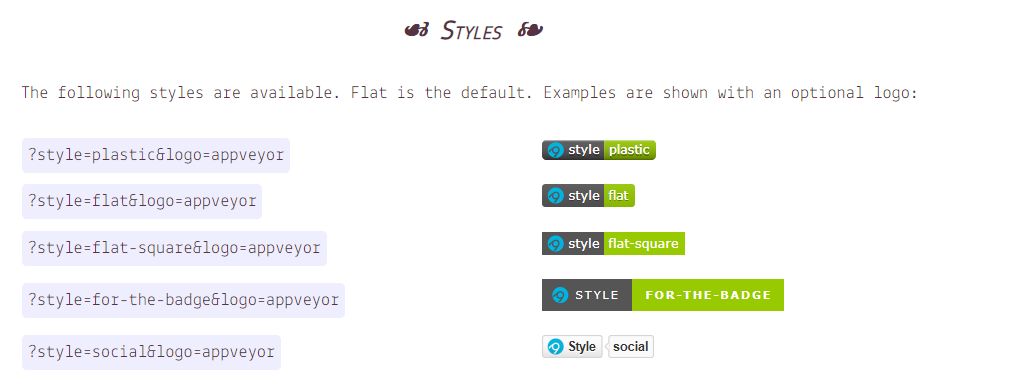The image size is (1020, 385).
Task: Click the AppVeyor logo on plastic badge
Action: click(x=555, y=150)
